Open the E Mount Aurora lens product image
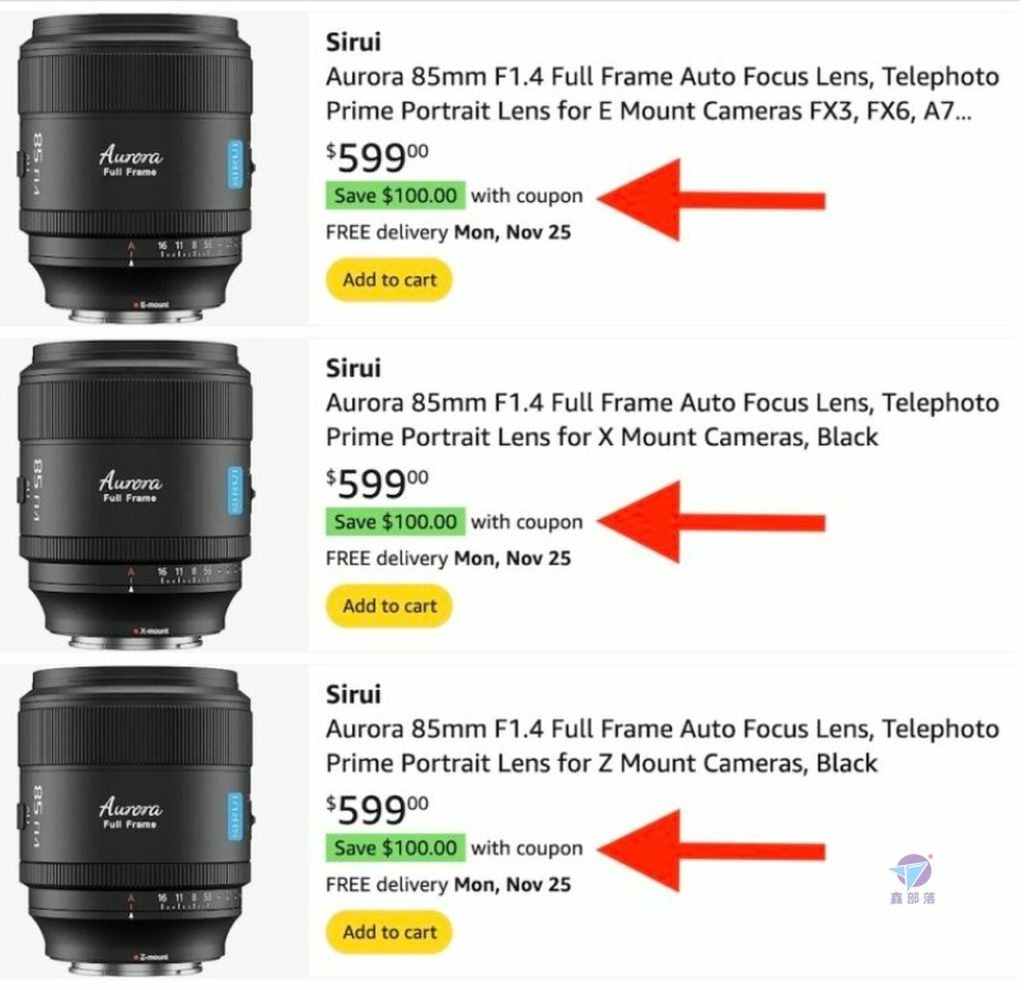The width and height of the screenshot is (1024, 990). click(135, 169)
